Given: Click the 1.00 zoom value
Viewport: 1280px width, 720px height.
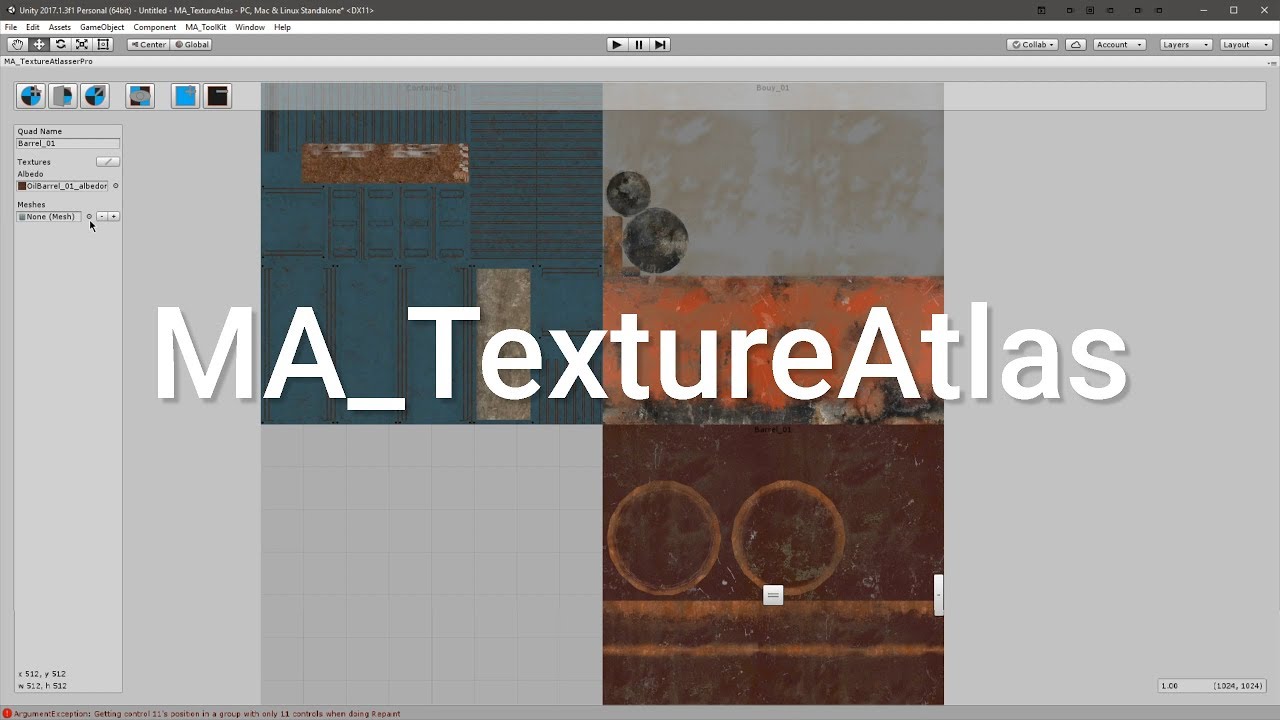Looking at the screenshot, I should tap(1170, 686).
